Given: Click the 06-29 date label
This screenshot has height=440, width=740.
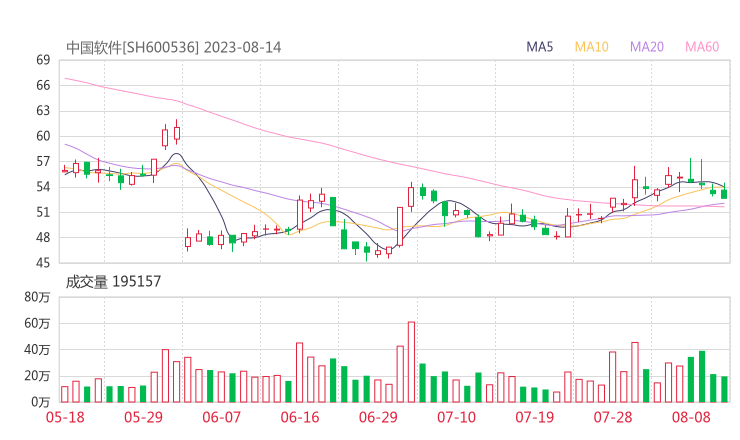Looking at the screenshot, I should pos(378,417).
